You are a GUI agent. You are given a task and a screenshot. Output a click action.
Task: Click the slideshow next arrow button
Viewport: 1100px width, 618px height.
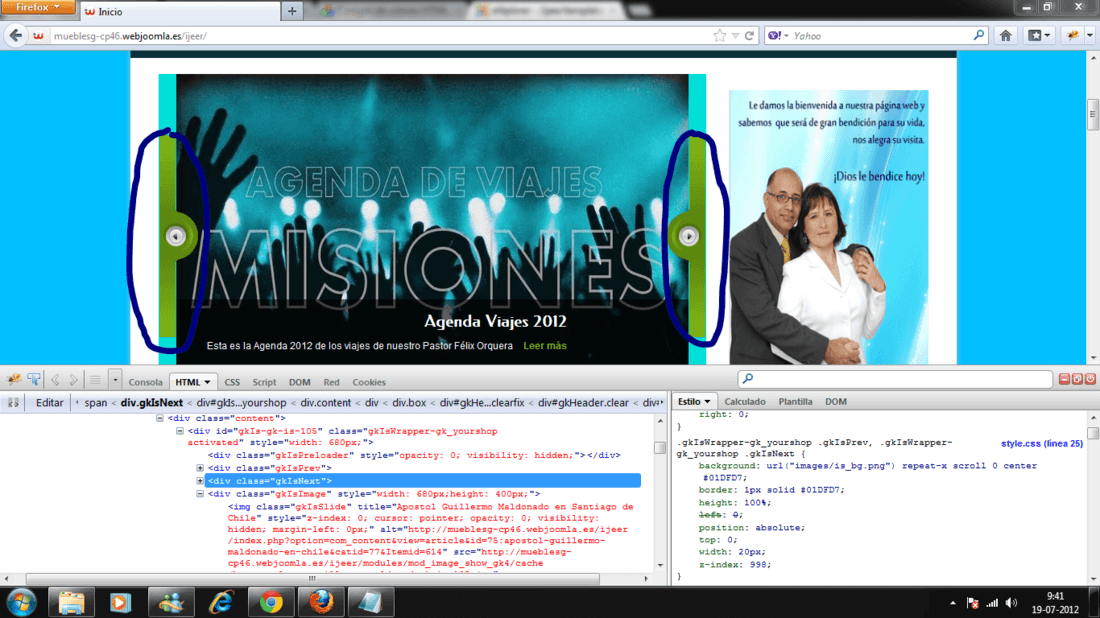tap(689, 236)
